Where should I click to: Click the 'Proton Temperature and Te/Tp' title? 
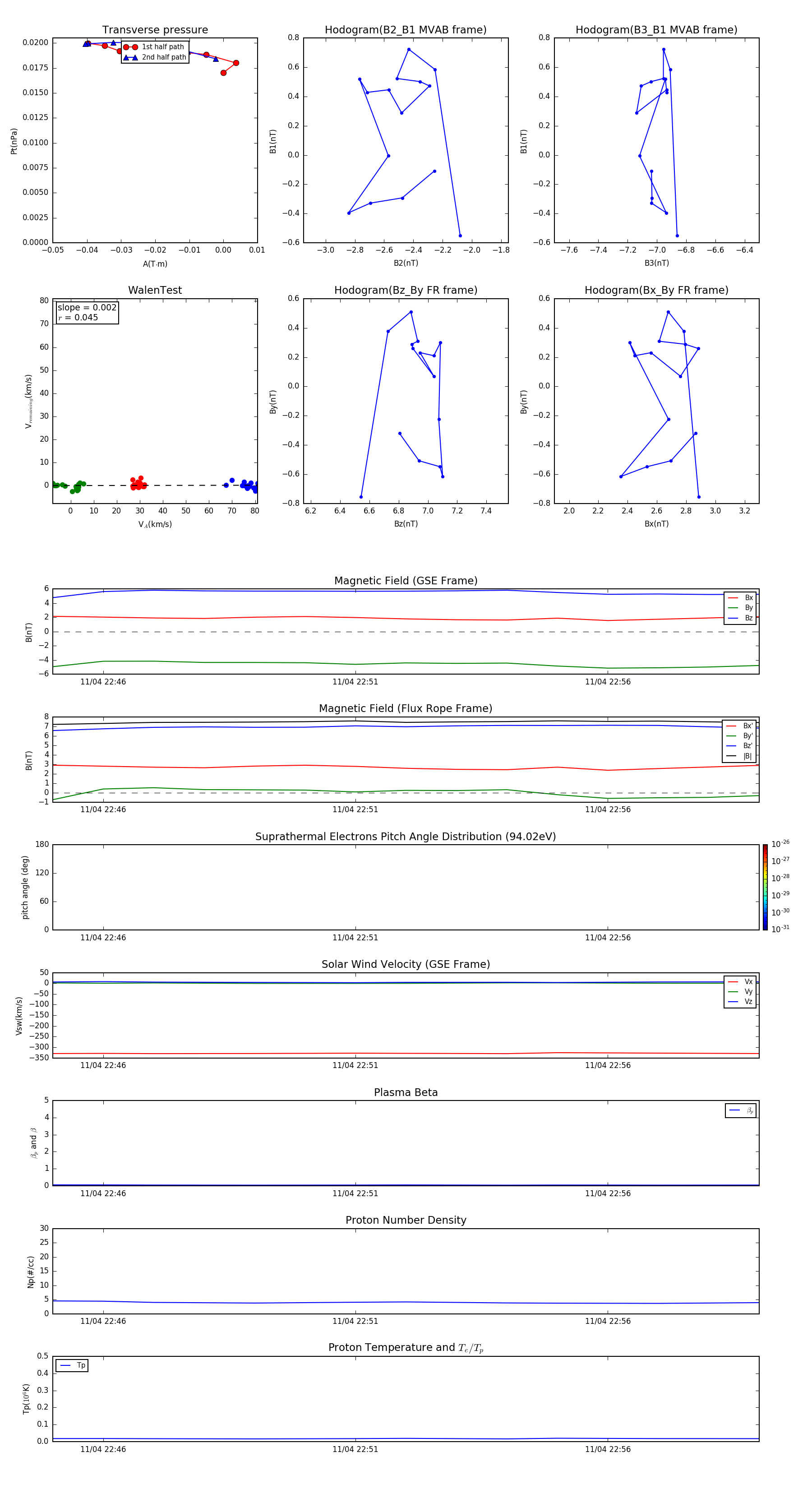(406, 1348)
